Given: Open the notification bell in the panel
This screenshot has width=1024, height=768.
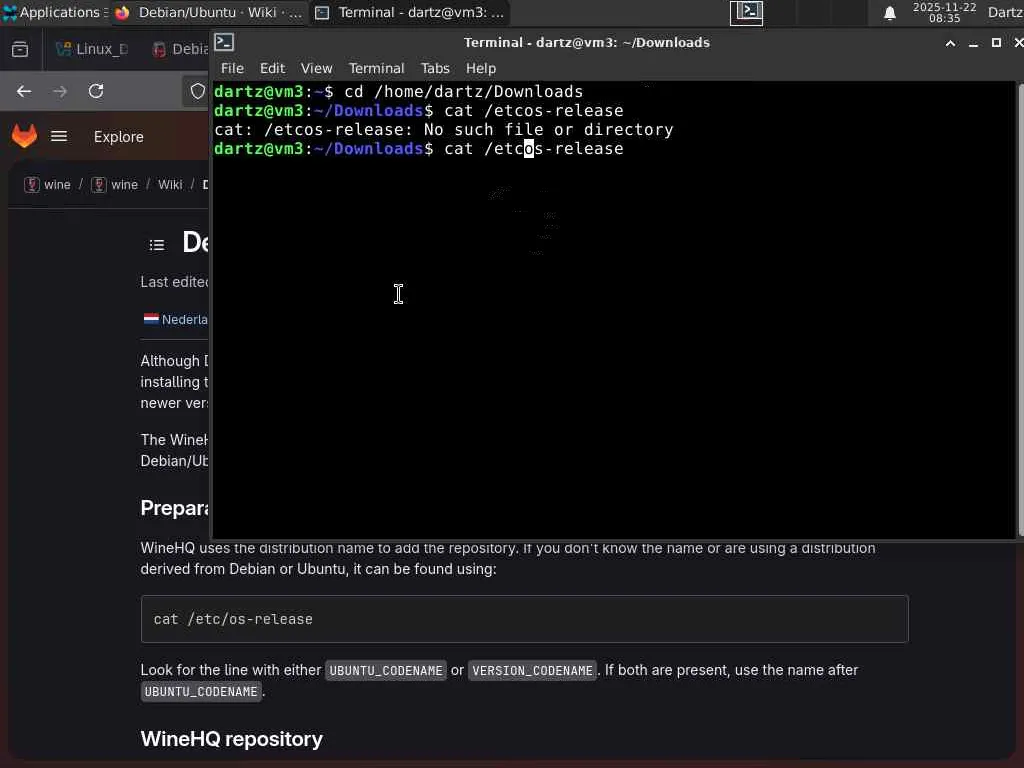Looking at the screenshot, I should pyautogui.click(x=889, y=13).
